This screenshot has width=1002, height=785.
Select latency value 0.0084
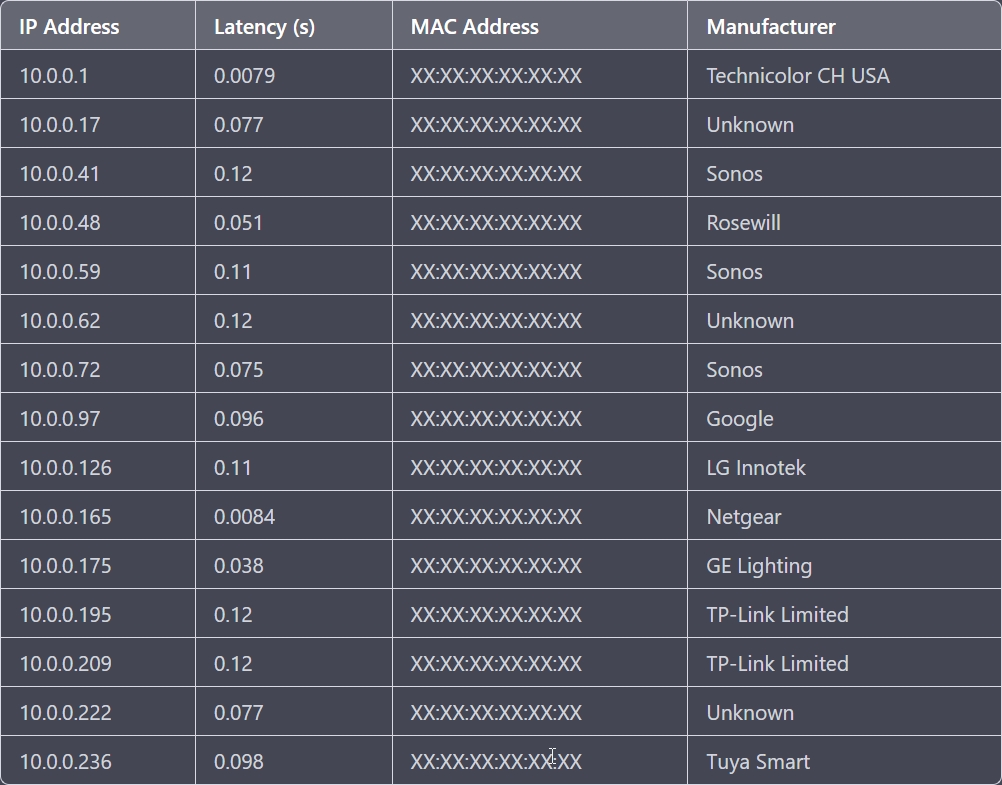(x=244, y=517)
